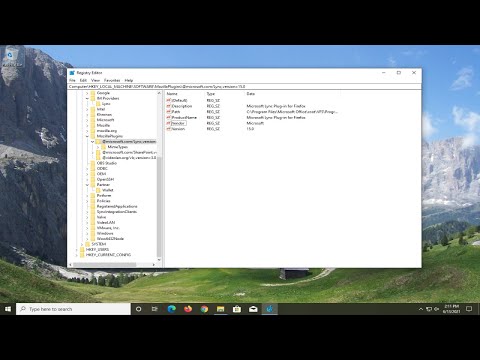The height and width of the screenshot is (360, 480).
Task: Open Microsoft Edge from taskbar
Action: (x=172, y=309)
